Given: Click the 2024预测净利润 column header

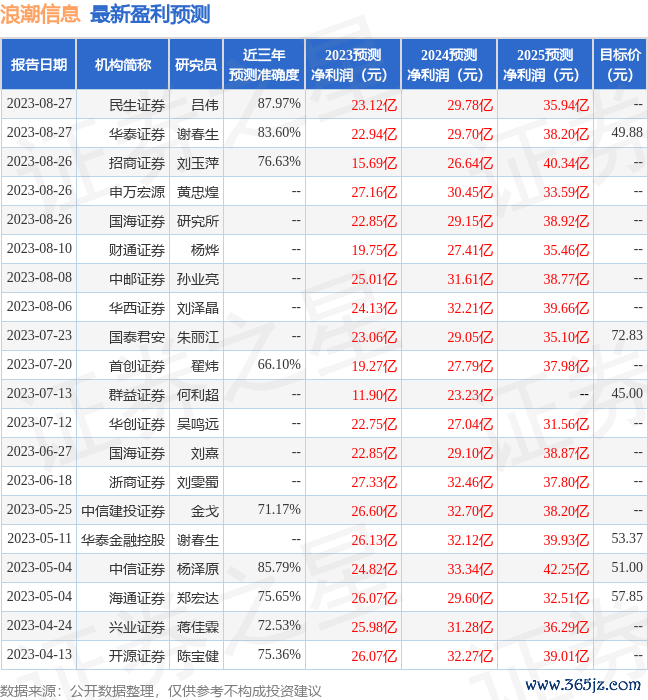Looking at the screenshot, I should click(x=449, y=65).
